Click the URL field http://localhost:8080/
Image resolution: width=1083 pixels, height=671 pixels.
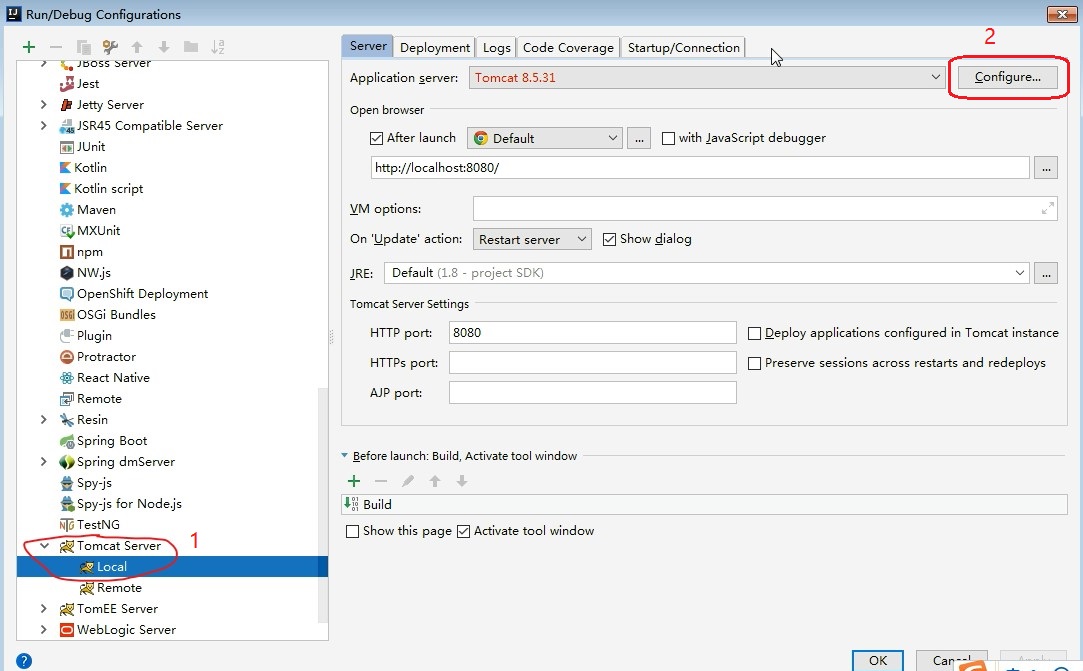point(700,167)
